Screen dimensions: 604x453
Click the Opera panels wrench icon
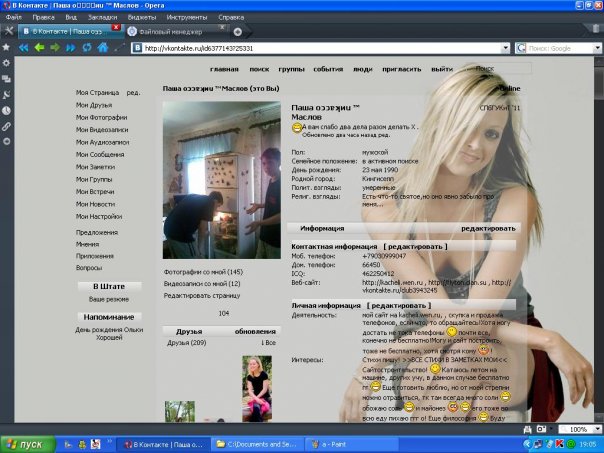pyautogui.click(x=8, y=31)
